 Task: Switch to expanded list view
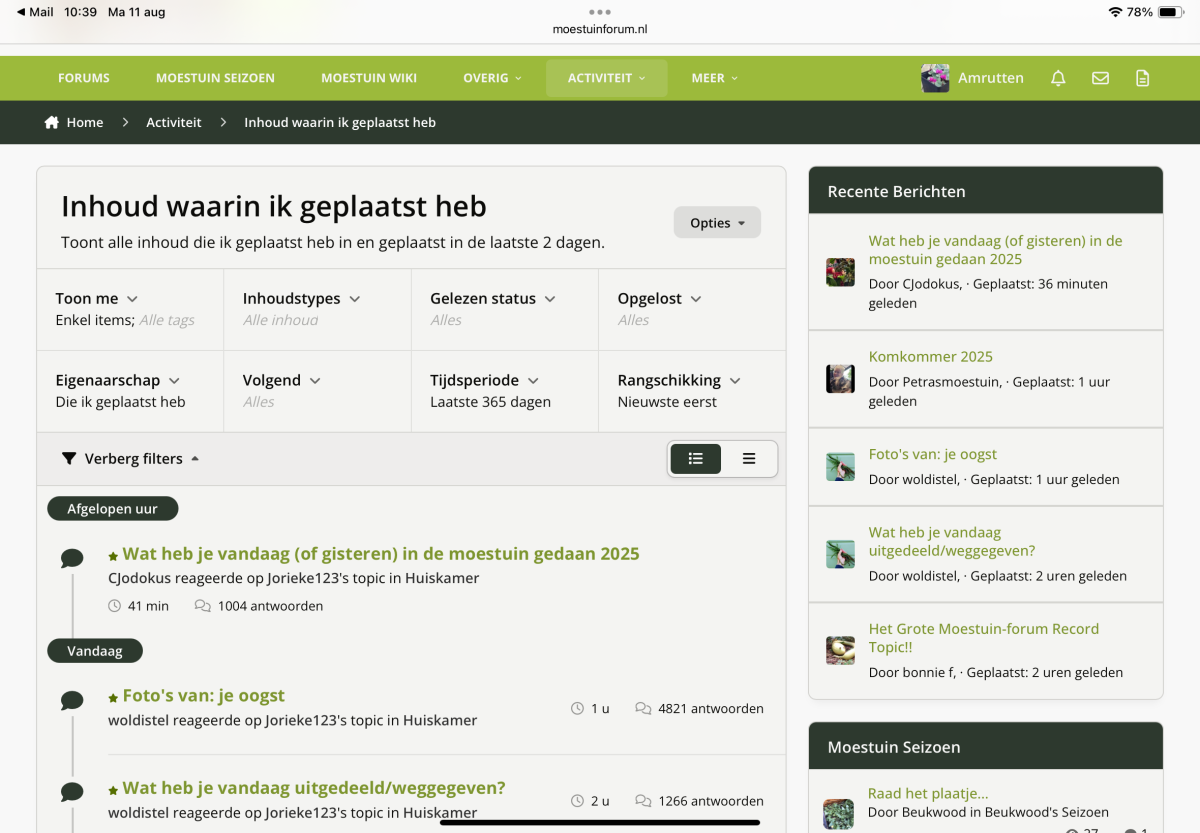(x=696, y=459)
